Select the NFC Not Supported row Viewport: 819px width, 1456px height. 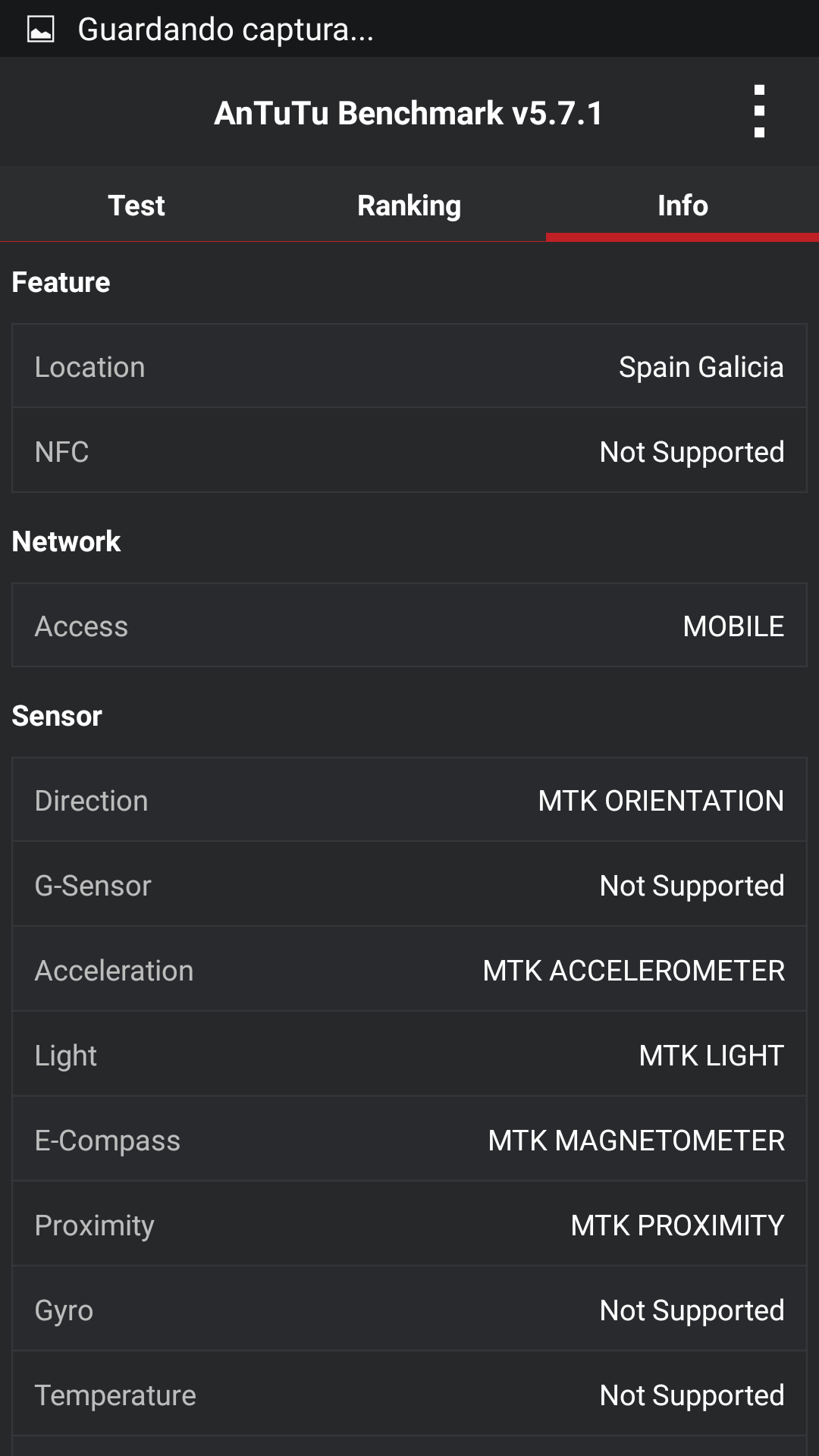409,452
